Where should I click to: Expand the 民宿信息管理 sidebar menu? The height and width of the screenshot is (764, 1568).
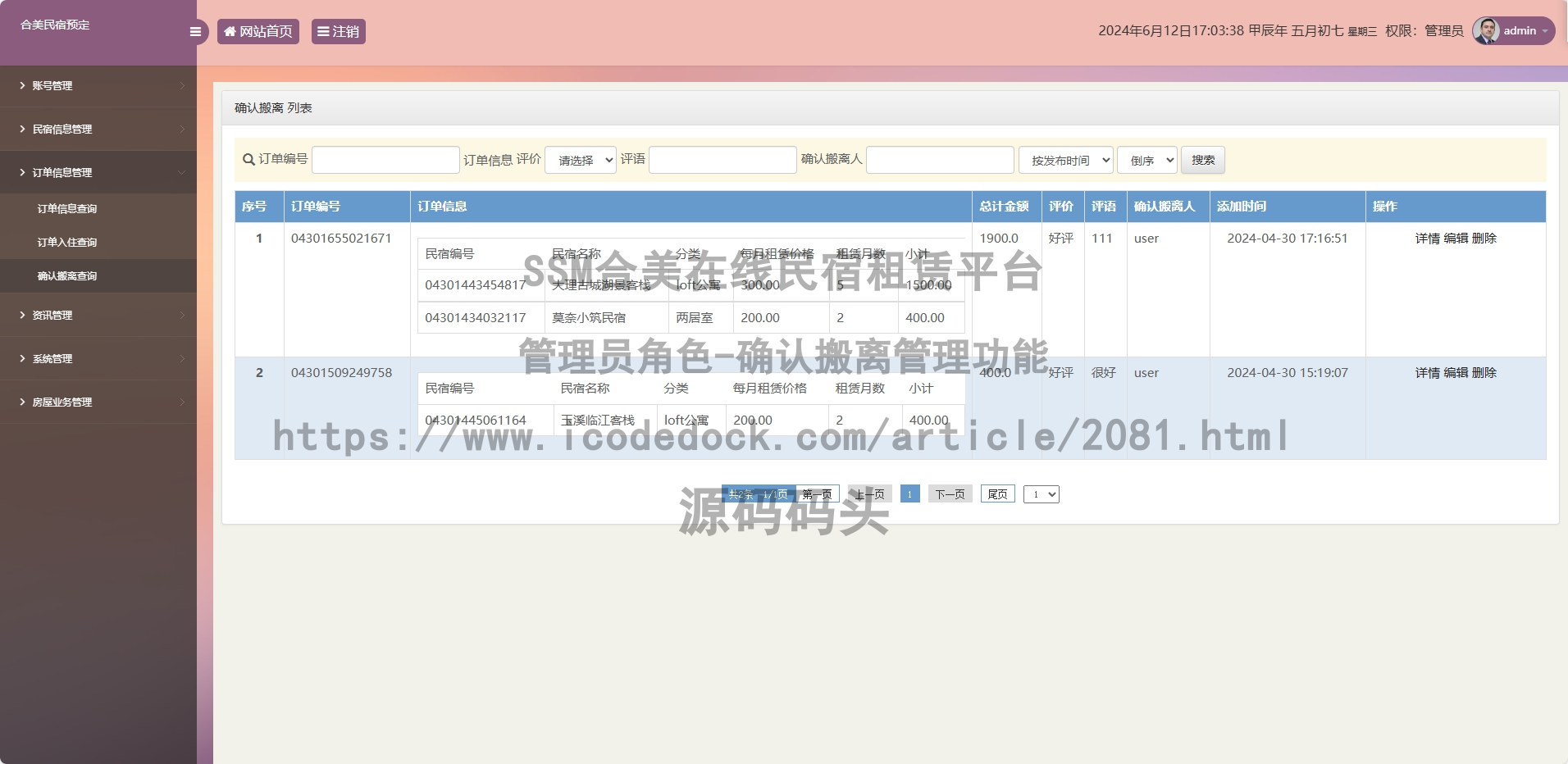98,129
